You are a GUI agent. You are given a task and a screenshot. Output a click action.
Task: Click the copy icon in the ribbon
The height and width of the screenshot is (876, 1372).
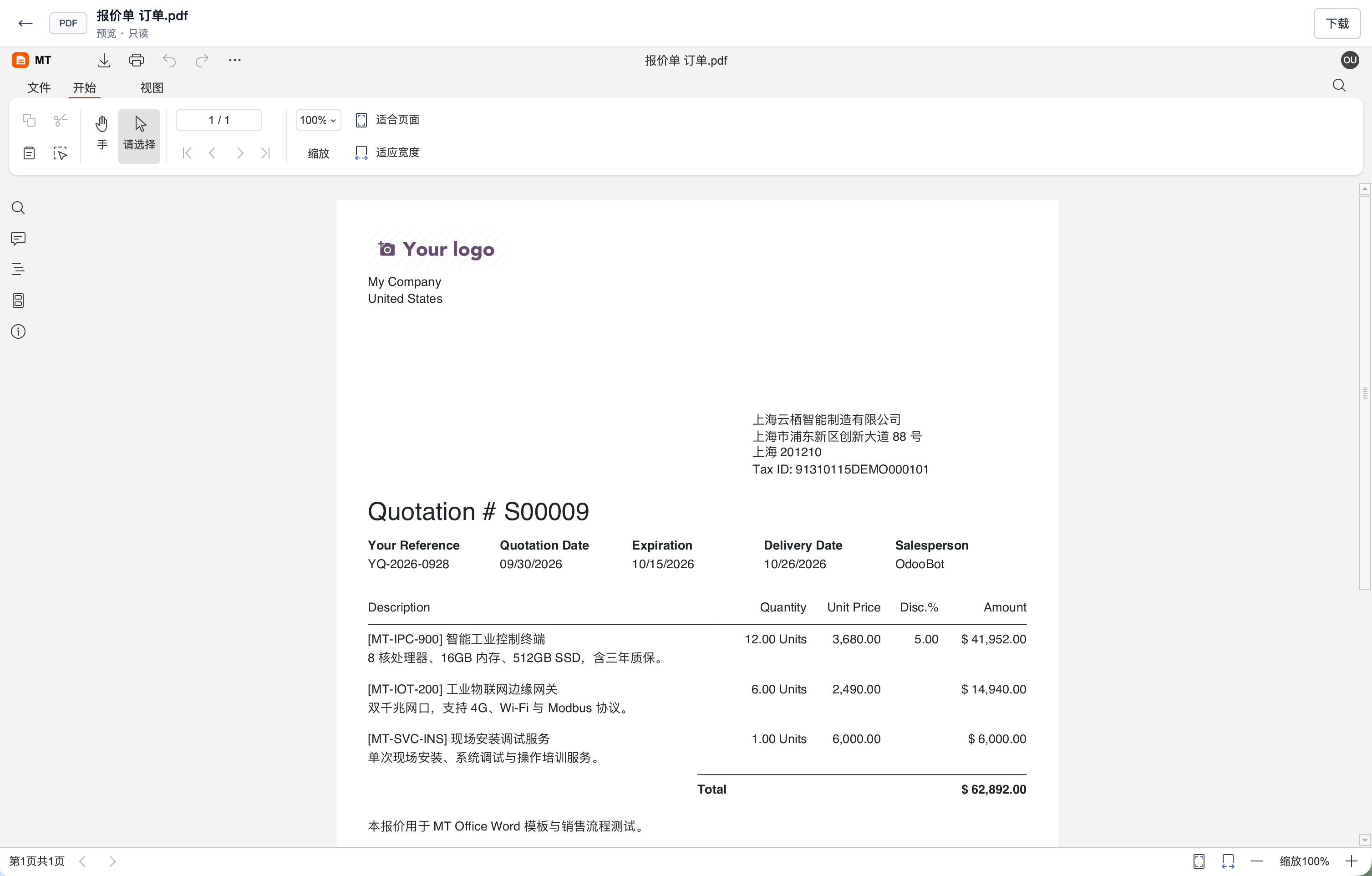(x=29, y=120)
